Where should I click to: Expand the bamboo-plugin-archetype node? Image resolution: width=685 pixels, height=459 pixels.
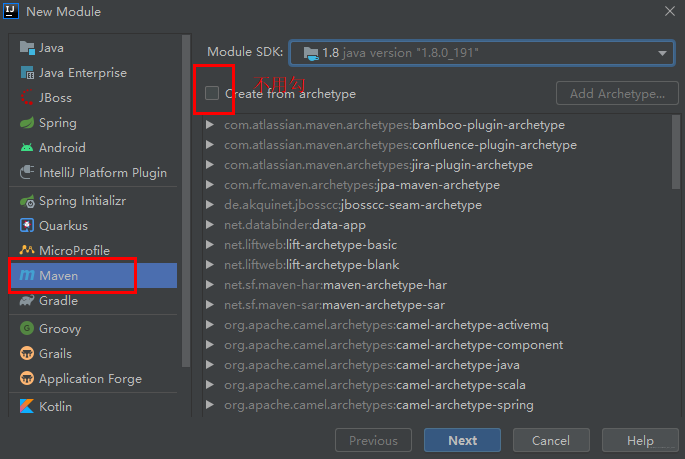tap(210, 125)
